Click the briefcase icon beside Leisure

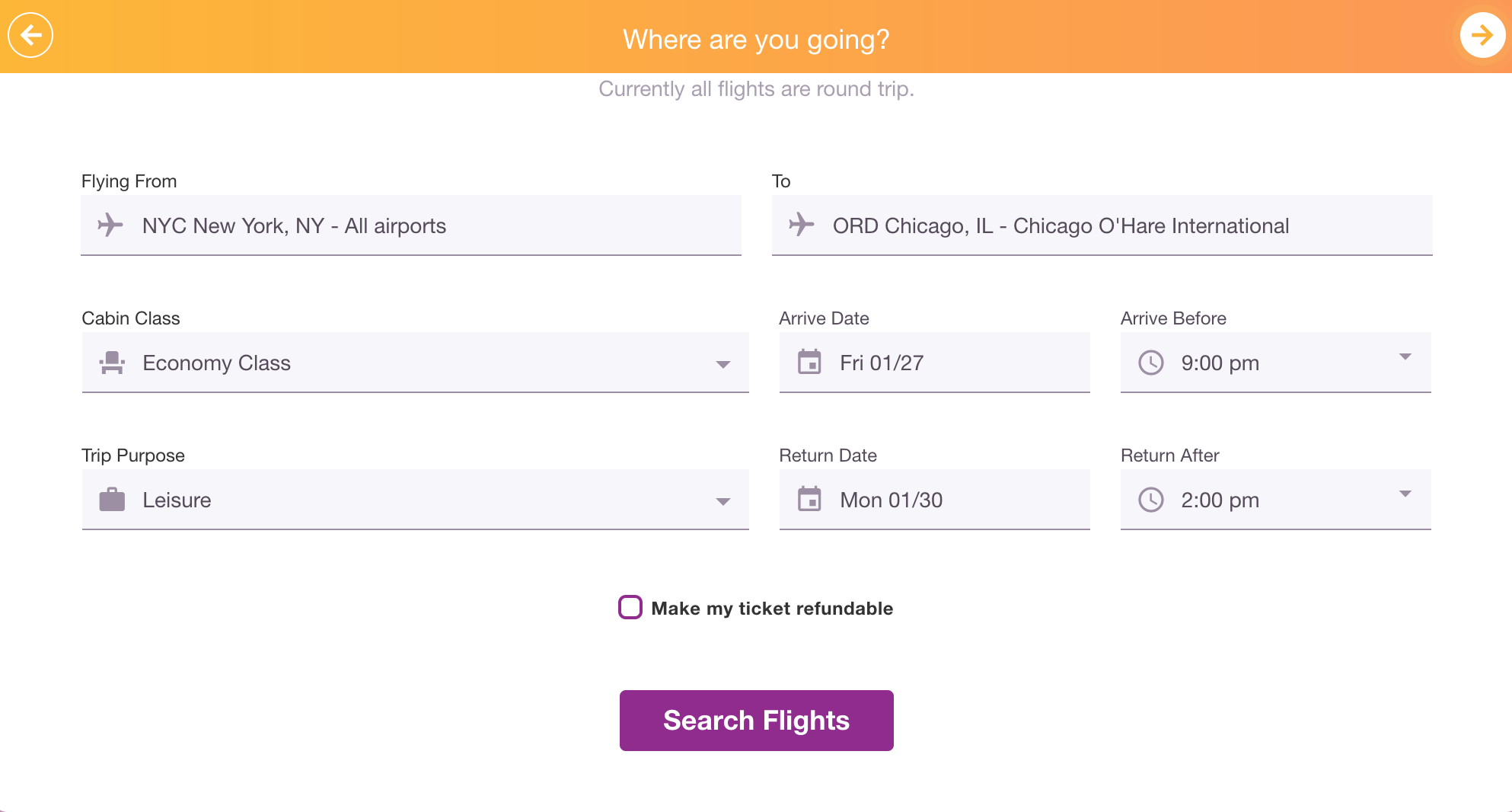(112, 500)
